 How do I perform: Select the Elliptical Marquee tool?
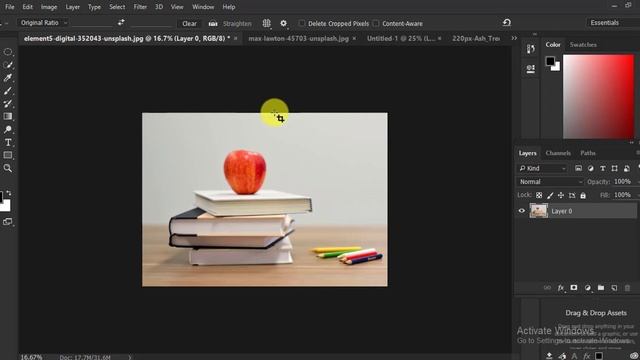tap(8, 52)
